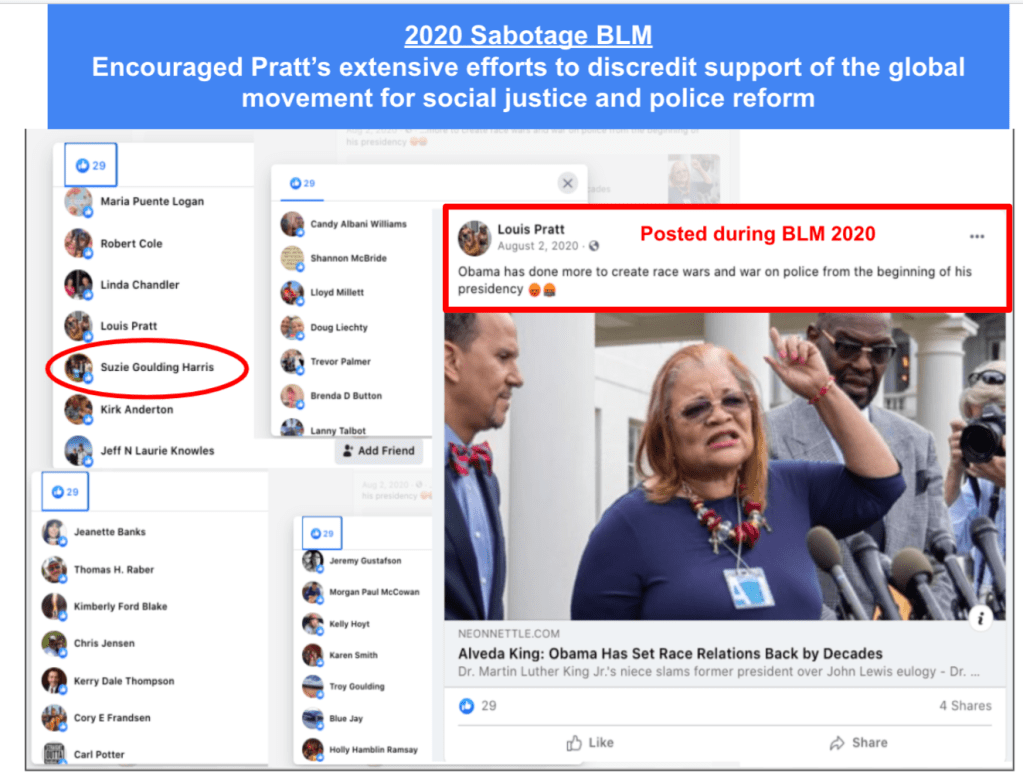This screenshot has height=776, width=1023.
Task: Click Add Friend button
Action: click(379, 450)
